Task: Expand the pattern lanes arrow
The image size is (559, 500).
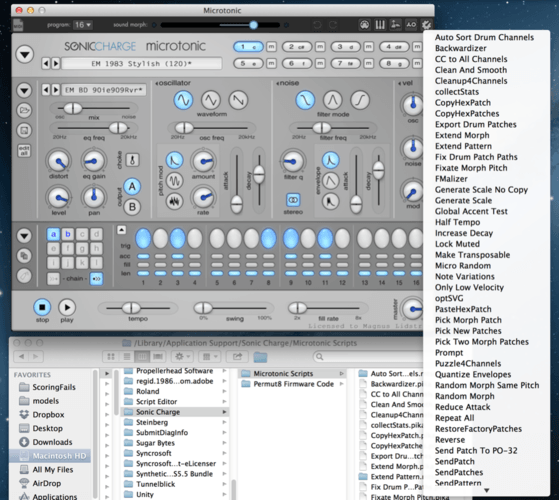Action: pos(121,230)
